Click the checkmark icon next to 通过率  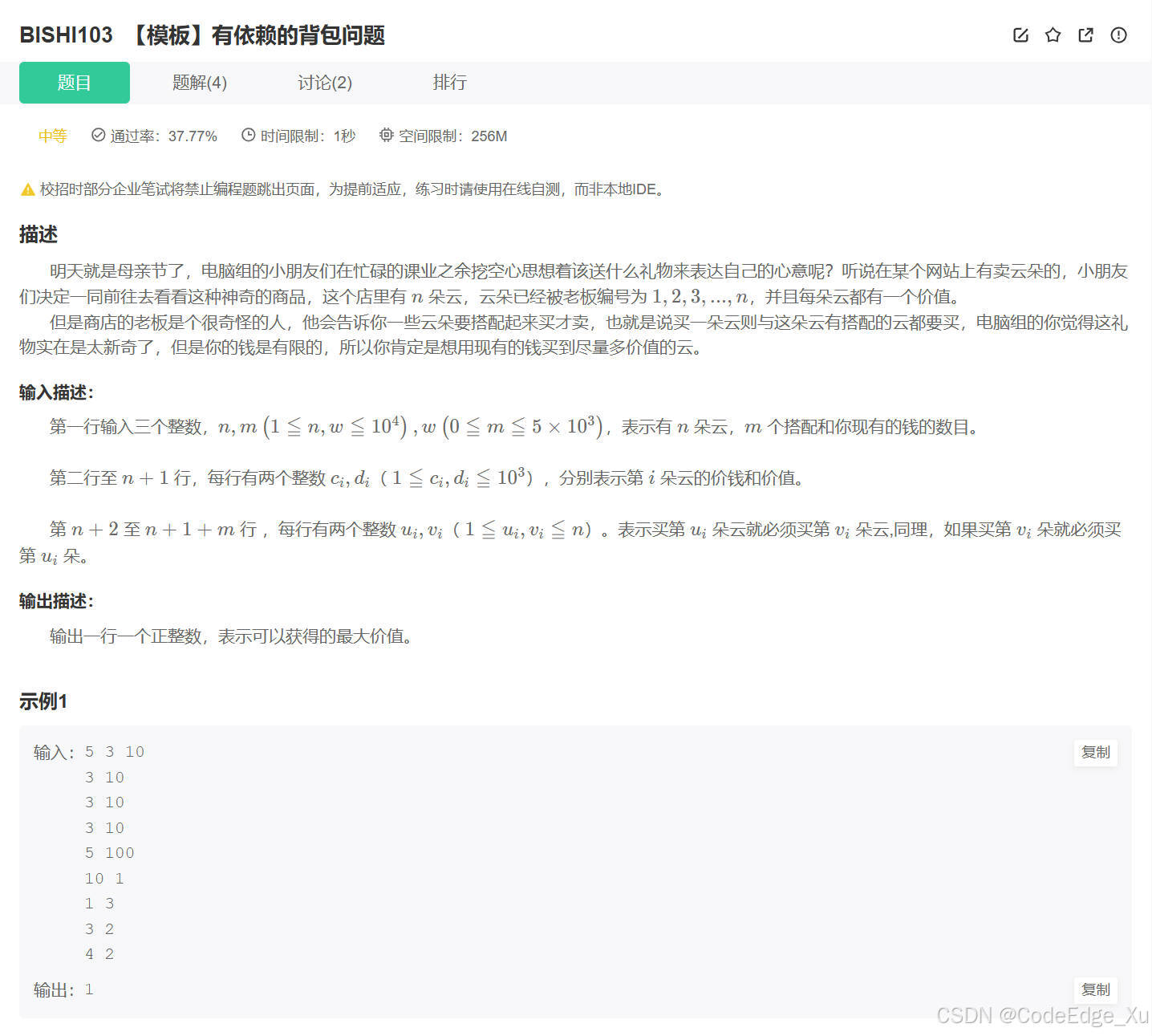tap(98, 136)
